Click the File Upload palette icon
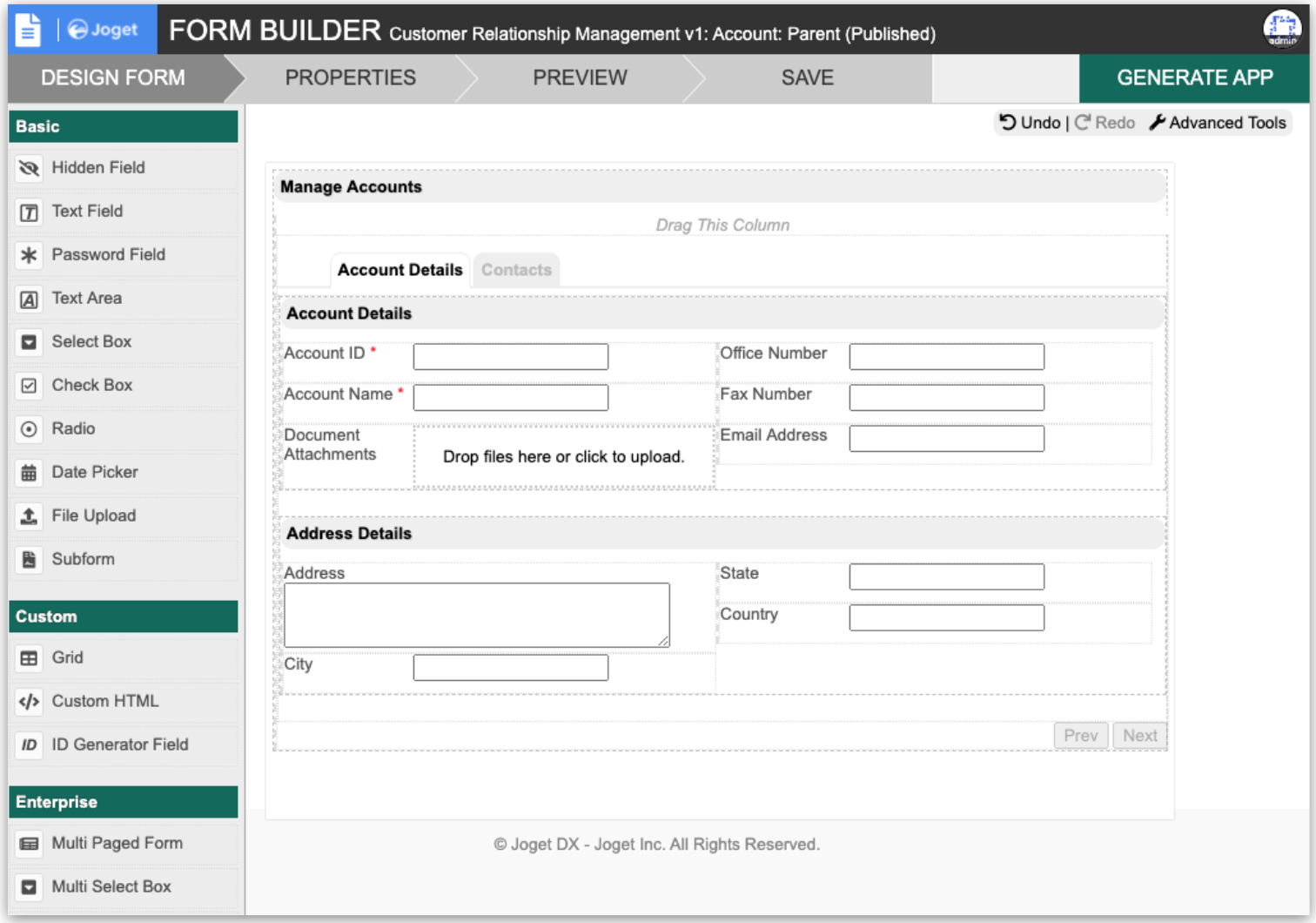Screen dimensions: 1316x923 29,516
